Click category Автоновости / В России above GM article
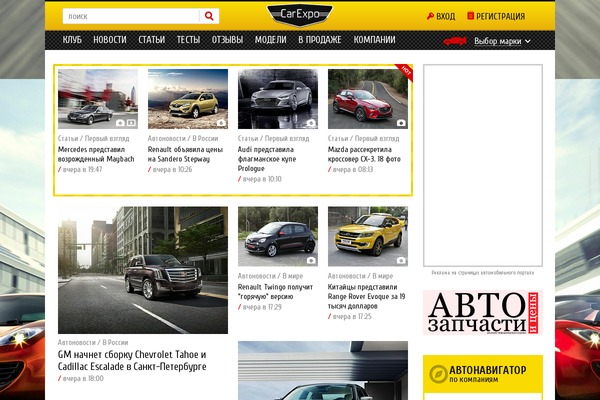Image resolution: width=600 pixels, height=400 pixels. [93, 342]
